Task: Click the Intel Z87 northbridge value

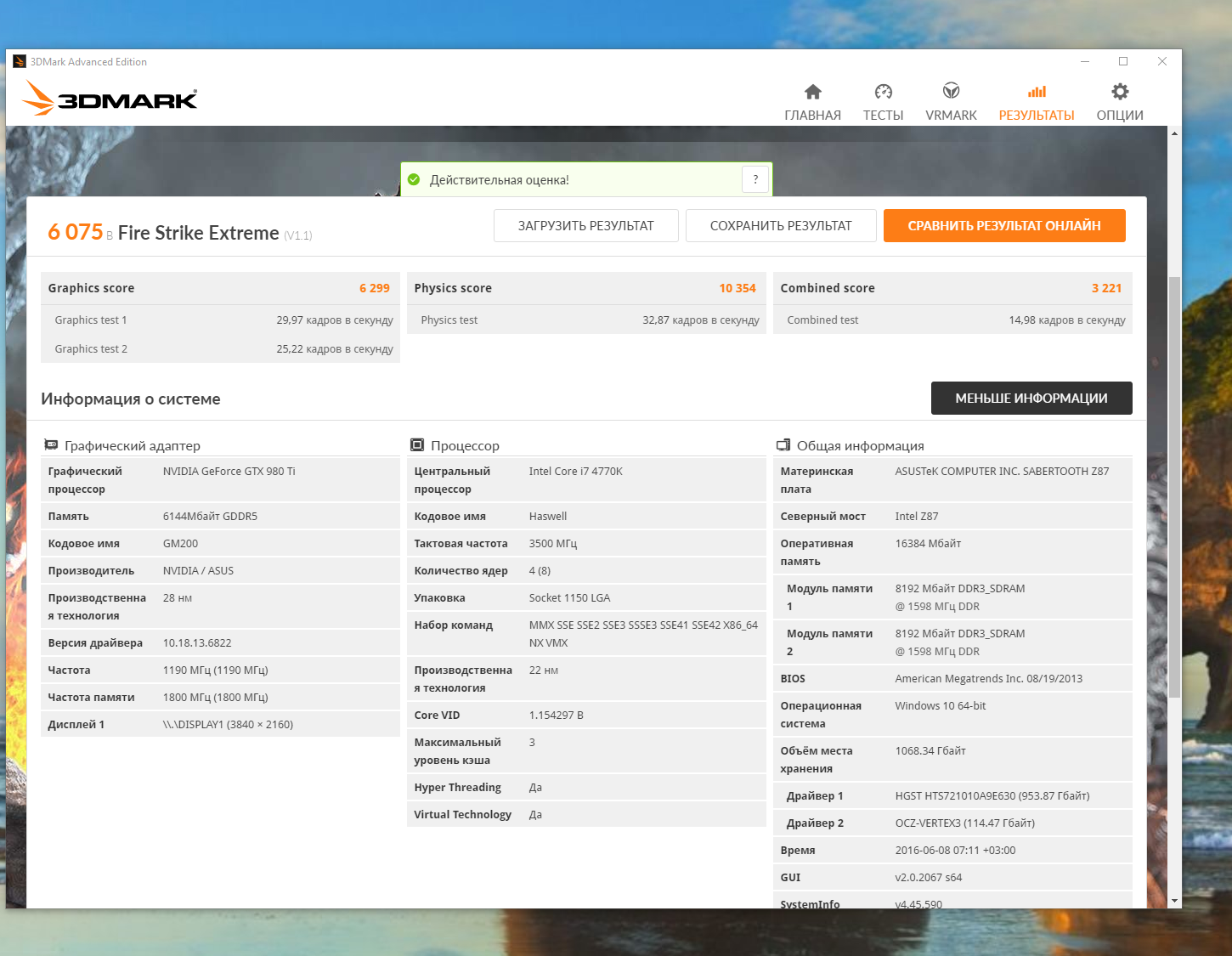Action: click(x=917, y=516)
